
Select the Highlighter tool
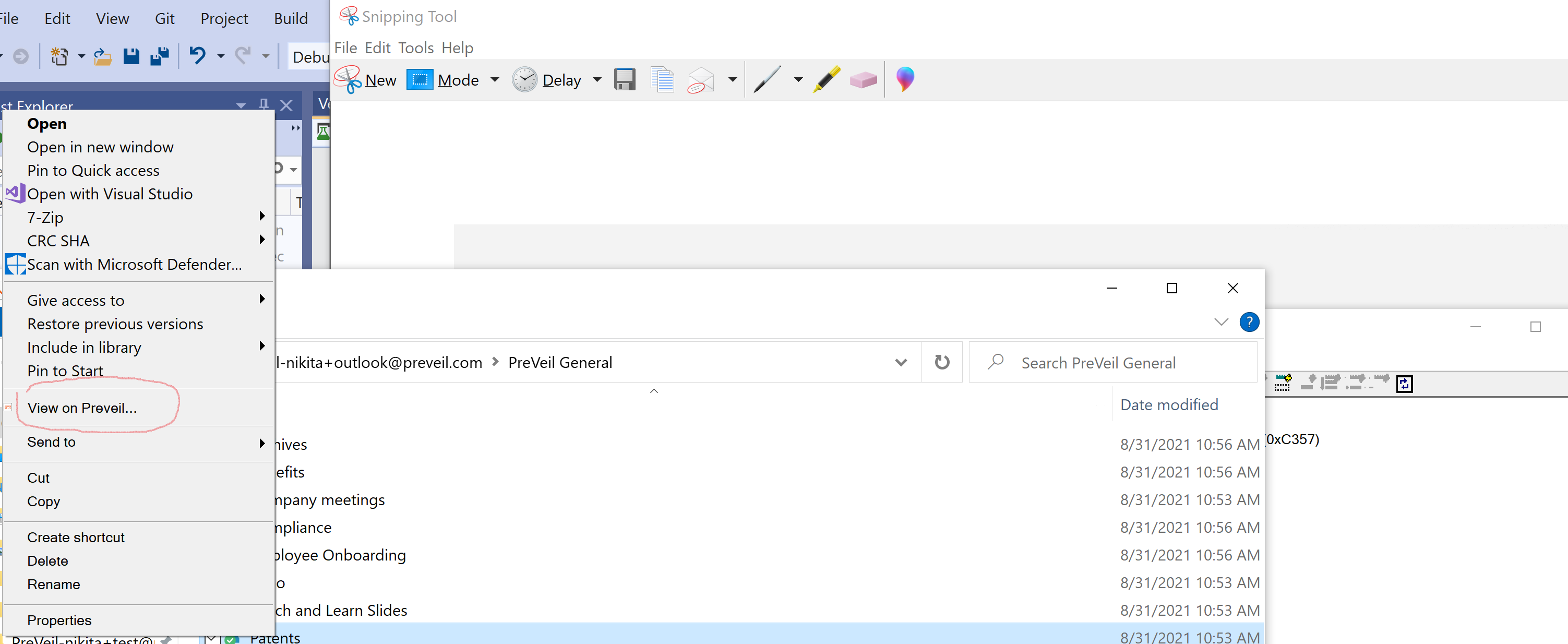coord(826,79)
